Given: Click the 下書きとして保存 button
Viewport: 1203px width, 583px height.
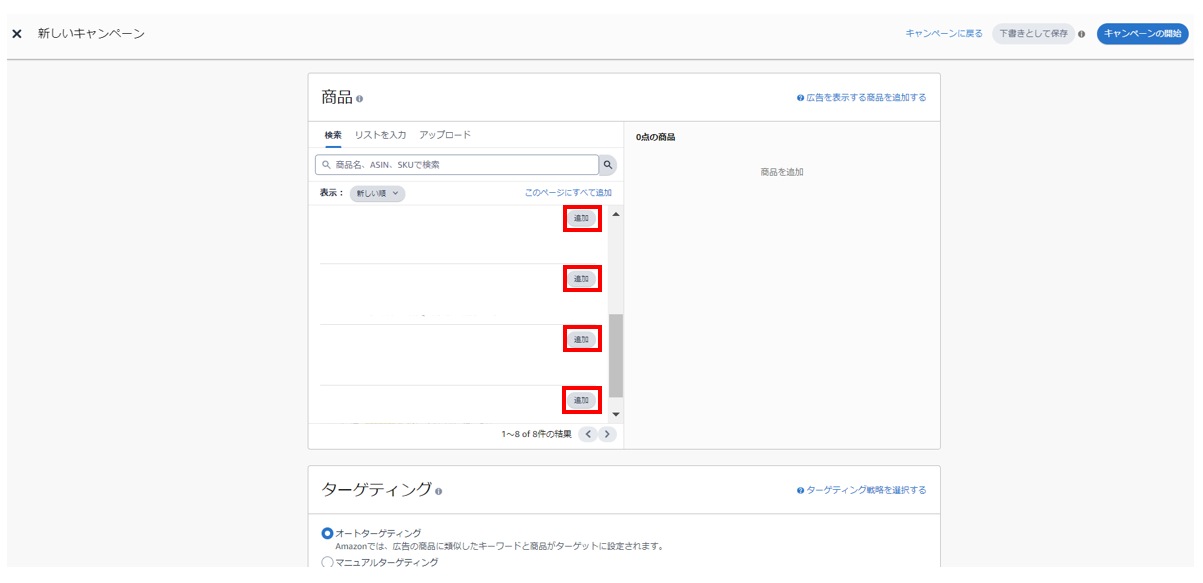Looking at the screenshot, I should point(1033,34).
